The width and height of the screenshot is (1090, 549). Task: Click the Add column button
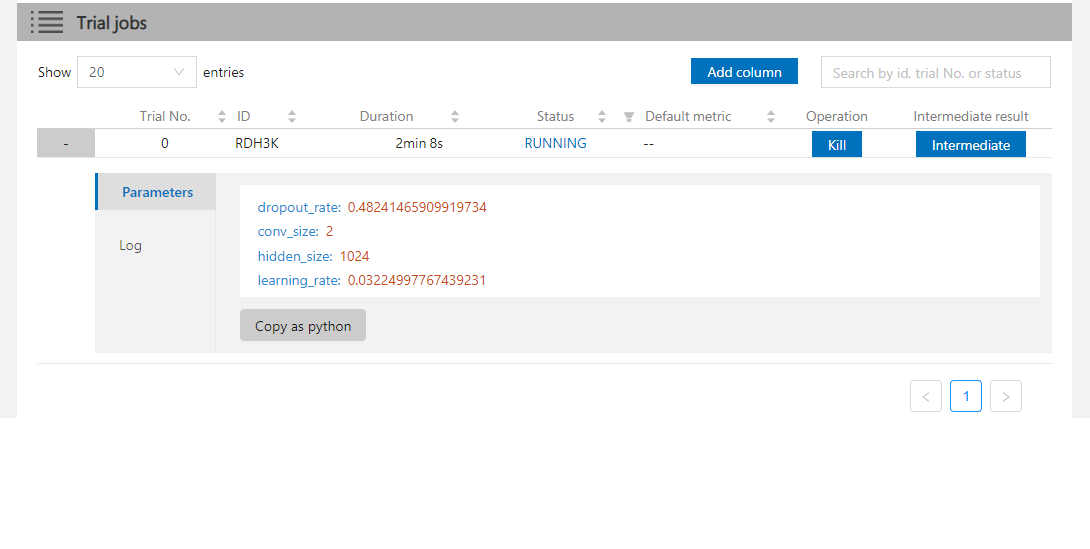[744, 72]
